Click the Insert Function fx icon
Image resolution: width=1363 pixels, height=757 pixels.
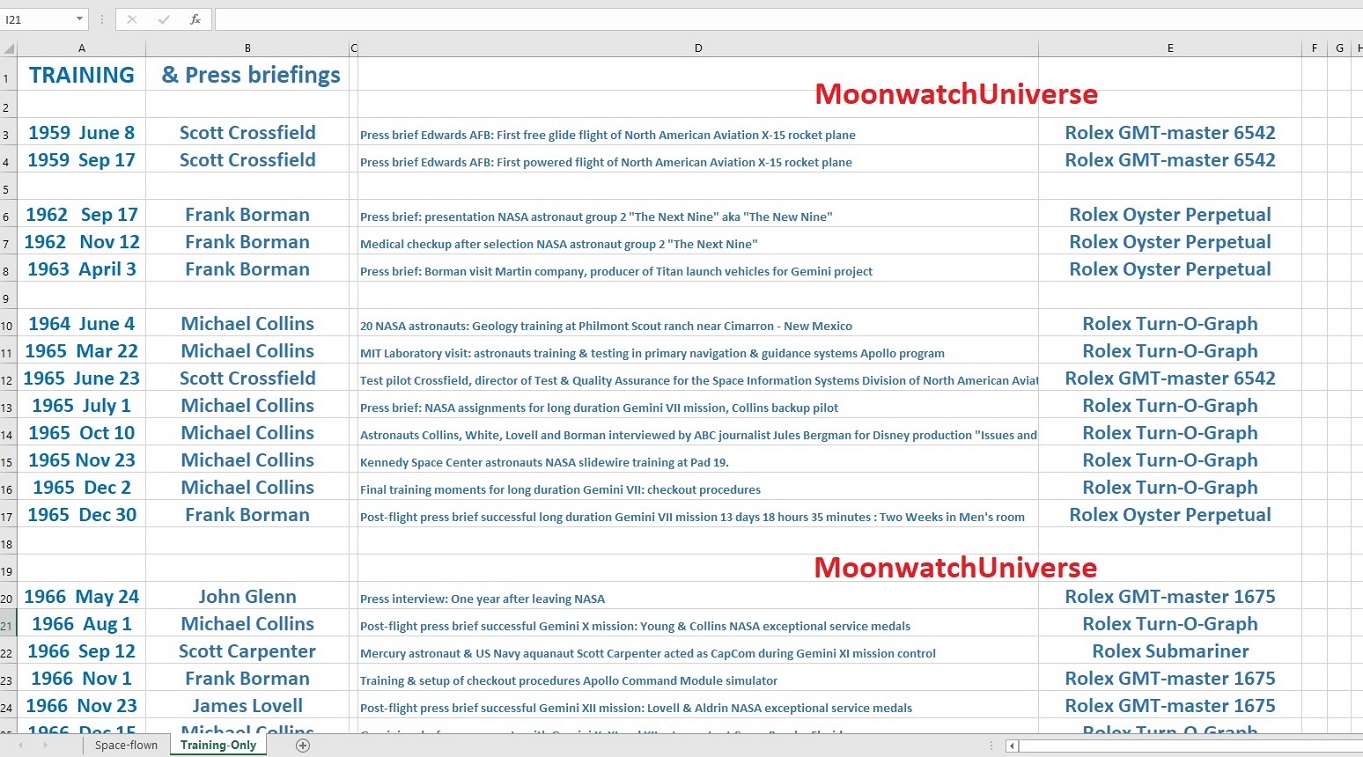click(x=195, y=19)
